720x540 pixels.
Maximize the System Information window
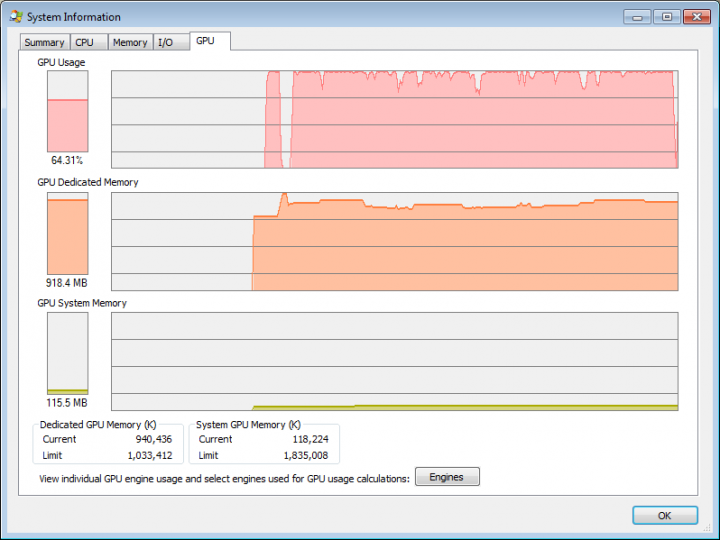click(x=667, y=17)
